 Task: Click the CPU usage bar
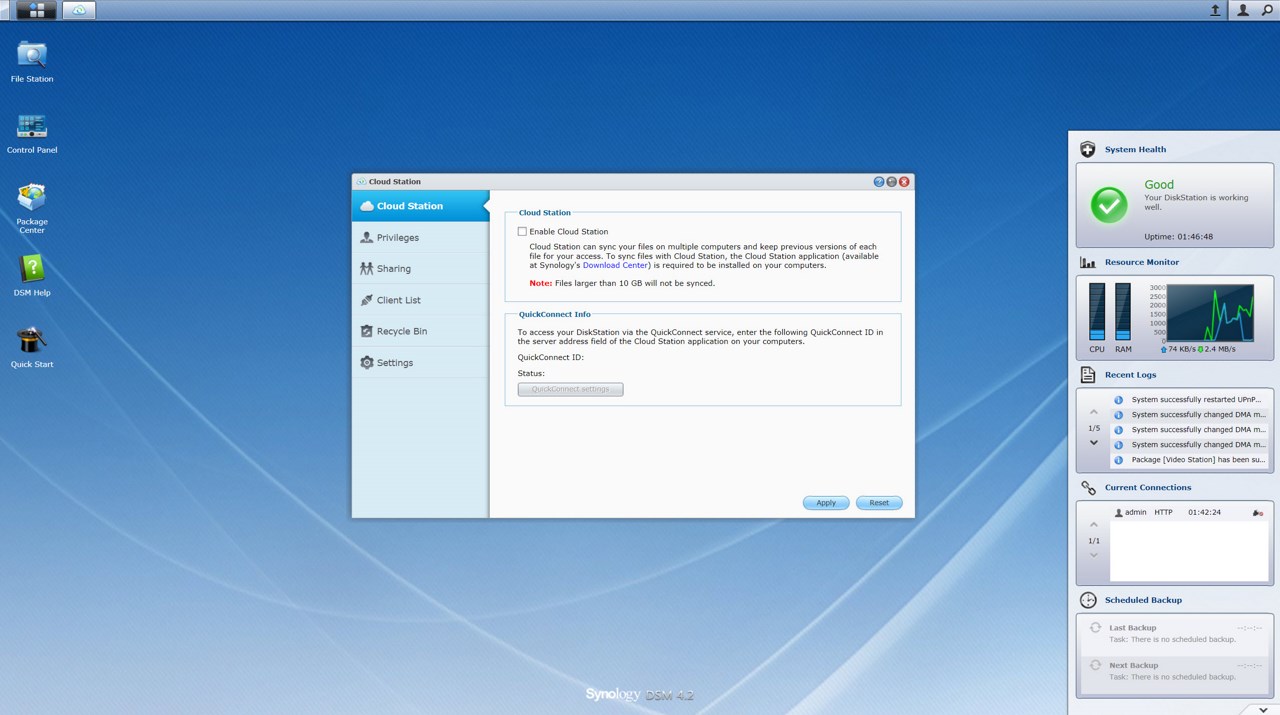pos(1097,312)
